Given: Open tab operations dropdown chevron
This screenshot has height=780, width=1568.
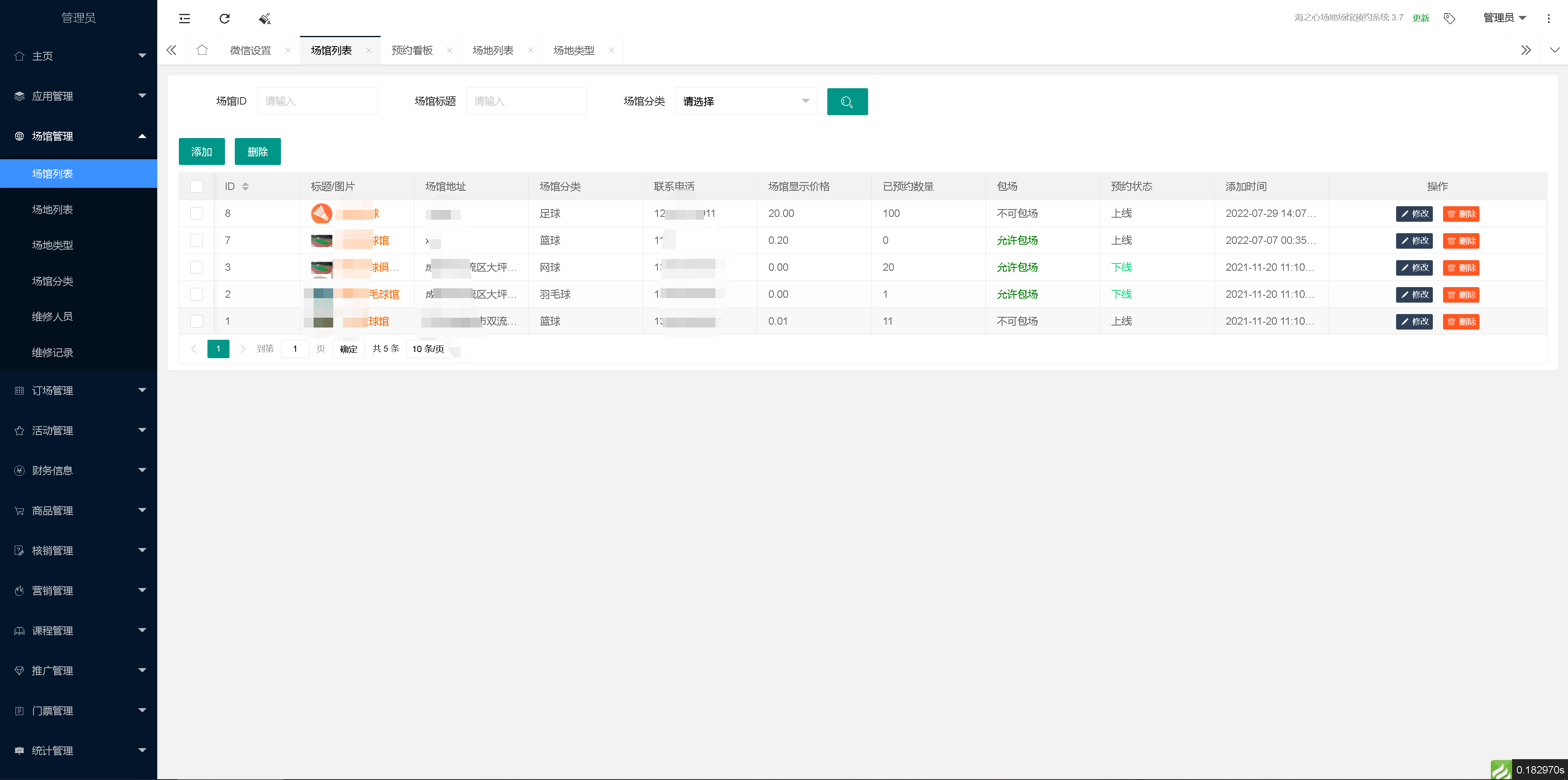Looking at the screenshot, I should 1555,50.
